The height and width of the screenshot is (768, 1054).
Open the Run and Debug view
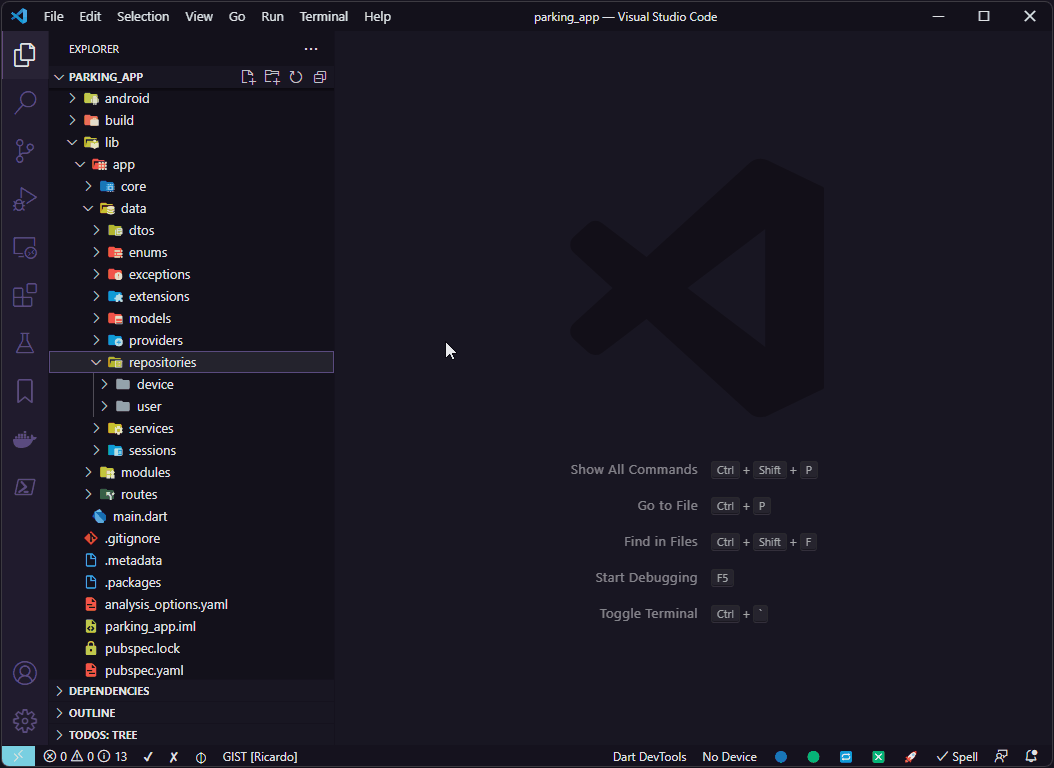point(25,200)
